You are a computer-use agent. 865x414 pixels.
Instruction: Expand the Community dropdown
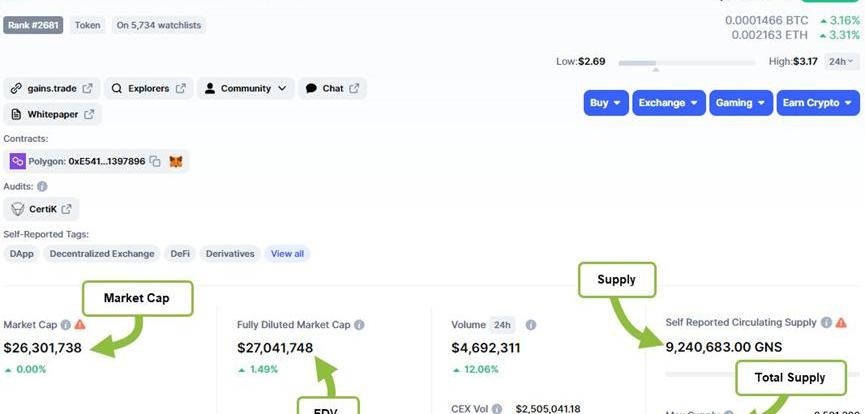pos(245,89)
